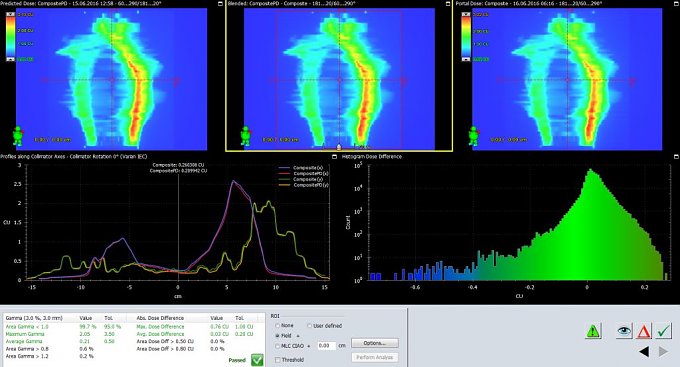The image size is (680, 367).
Task: Click the green warning triangle icon
Action: tap(593, 331)
